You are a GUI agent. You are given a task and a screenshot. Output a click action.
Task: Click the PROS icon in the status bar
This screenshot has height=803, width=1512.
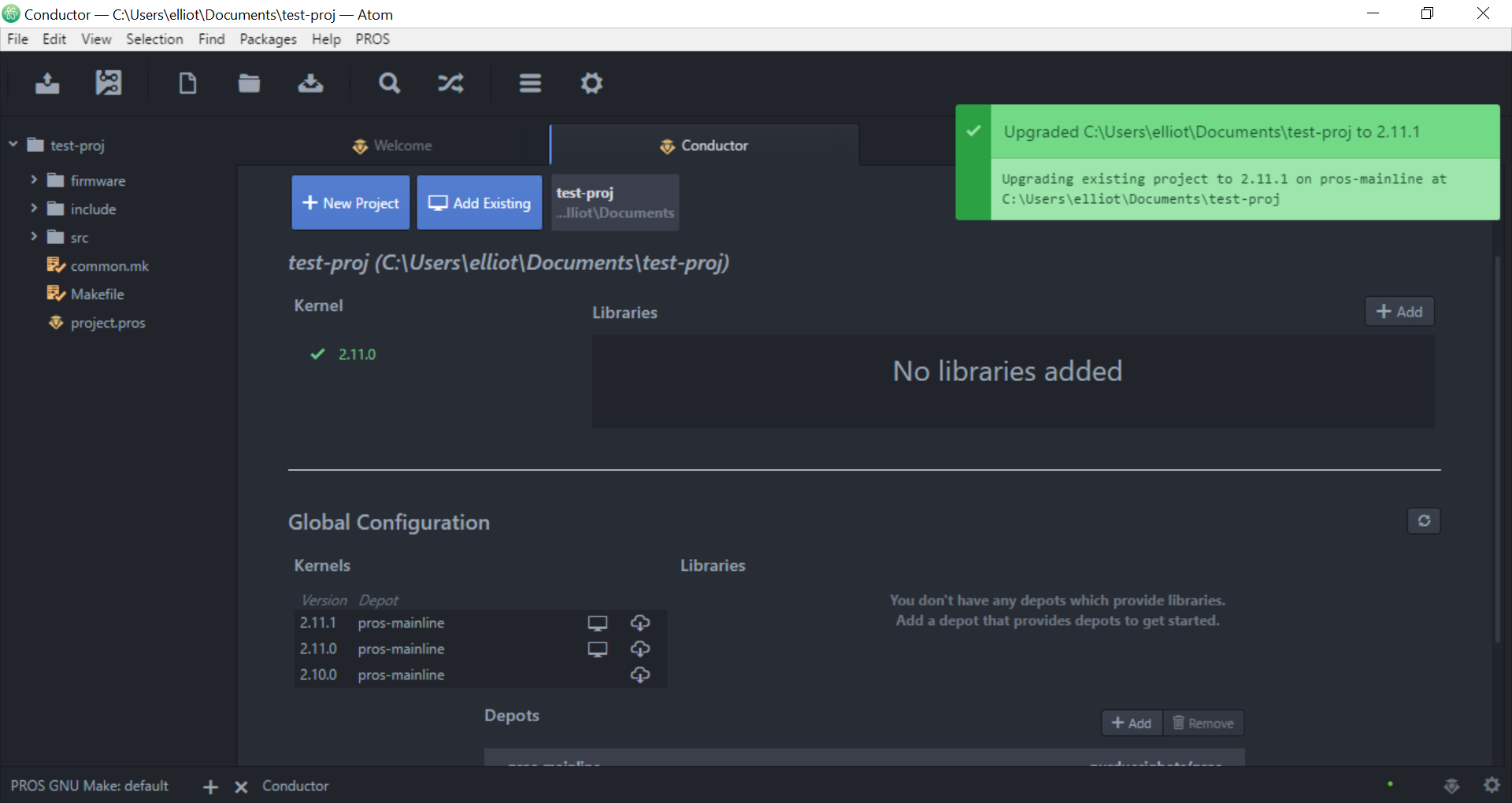(x=1451, y=786)
